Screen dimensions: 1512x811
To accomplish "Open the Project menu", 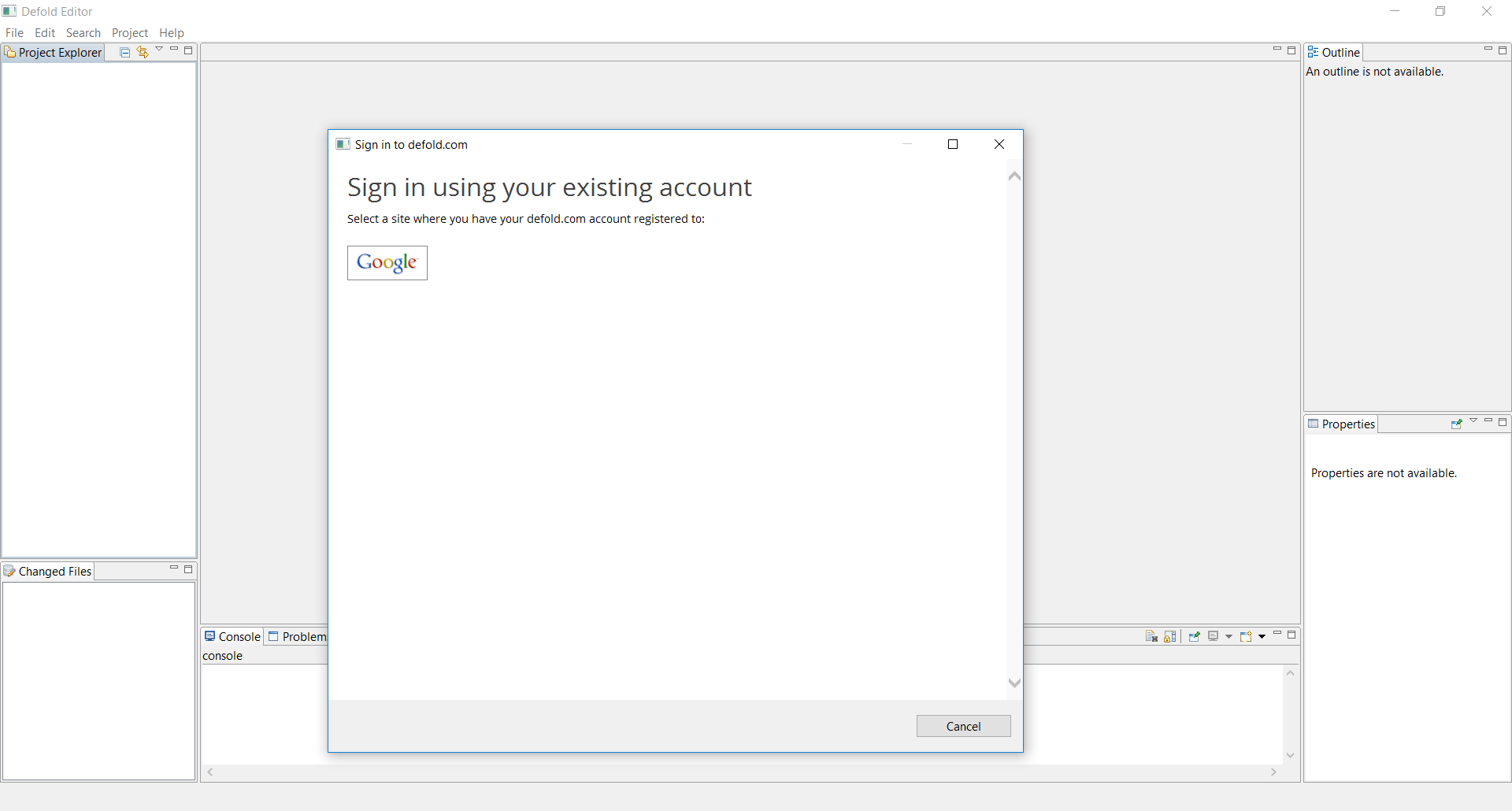I will (x=129, y=32).
